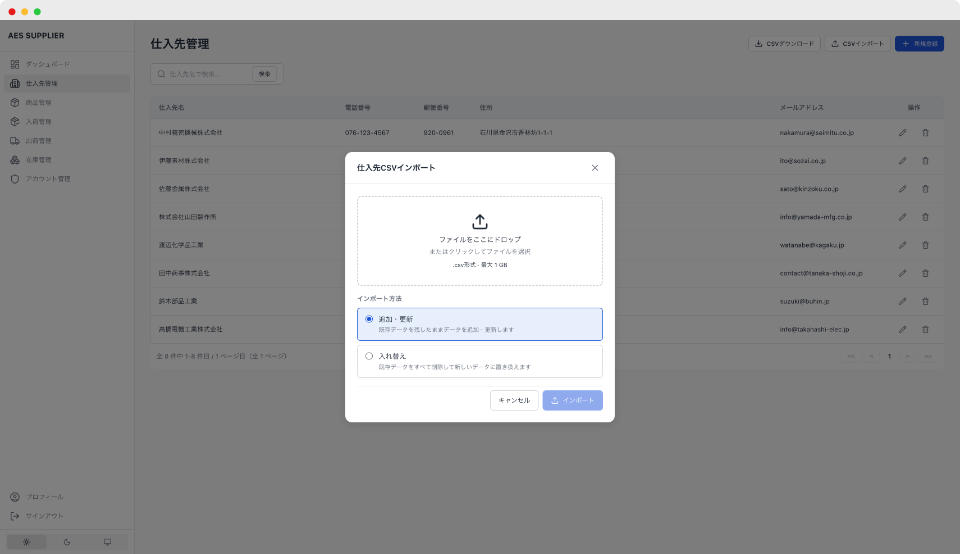Select the 入れ替え radio option
The width and height of the screenshot is (960, 554).
[369, 355]
